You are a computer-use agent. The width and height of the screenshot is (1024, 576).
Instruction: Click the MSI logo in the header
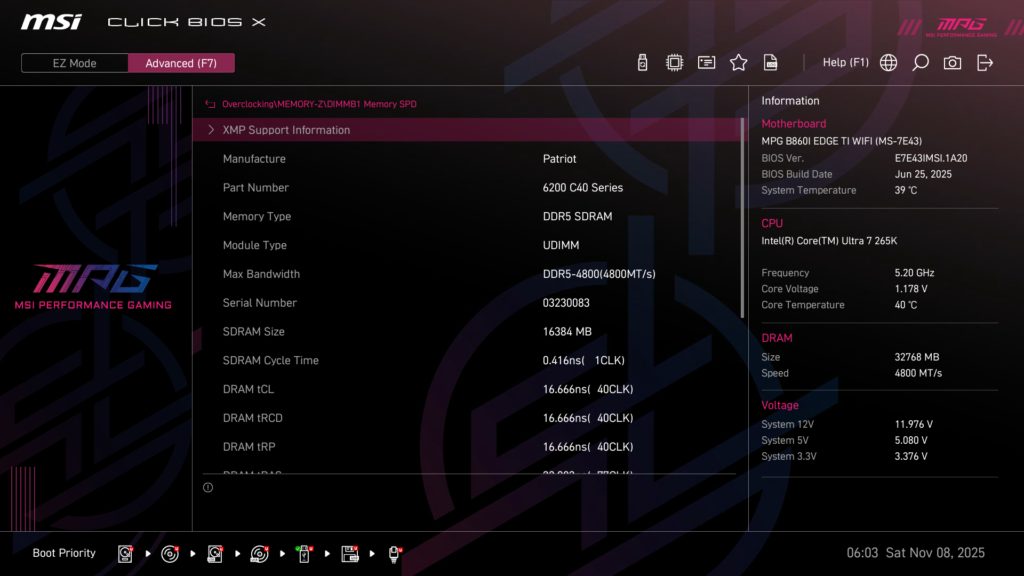click(49, 20)
